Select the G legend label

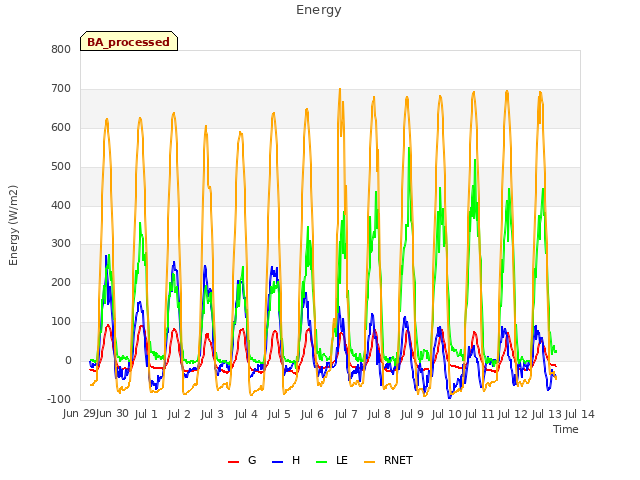pos(252,460)
